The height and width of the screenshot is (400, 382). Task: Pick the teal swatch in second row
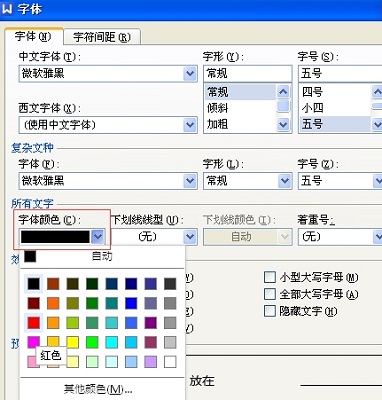click(x=112, y=303)
